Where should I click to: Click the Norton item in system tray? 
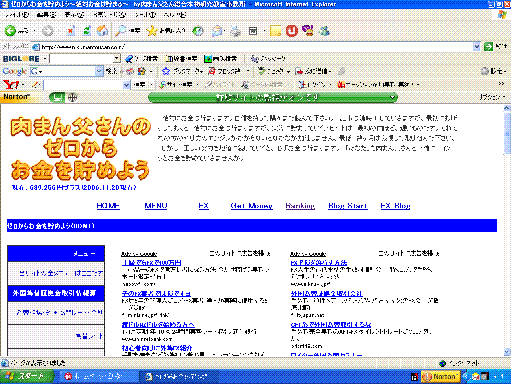pos(441,377)
